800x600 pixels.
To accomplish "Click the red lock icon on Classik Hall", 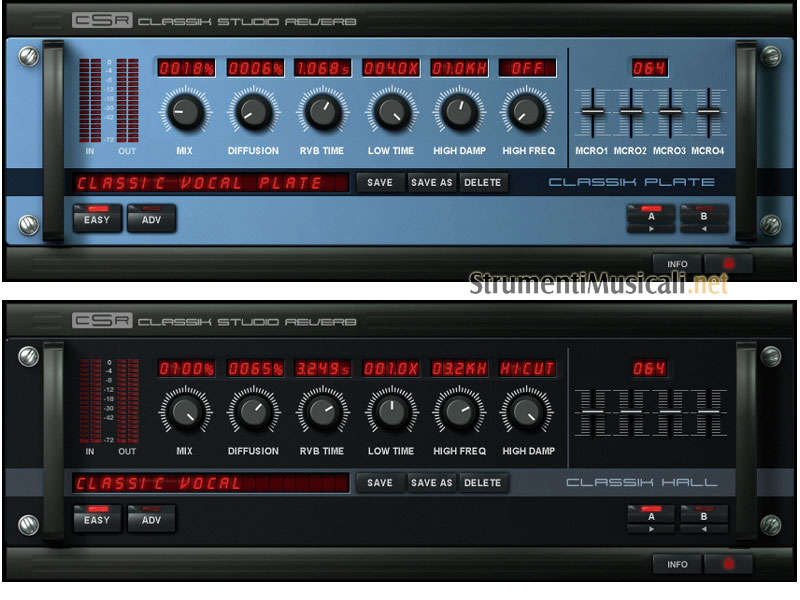I will [728, 564].
